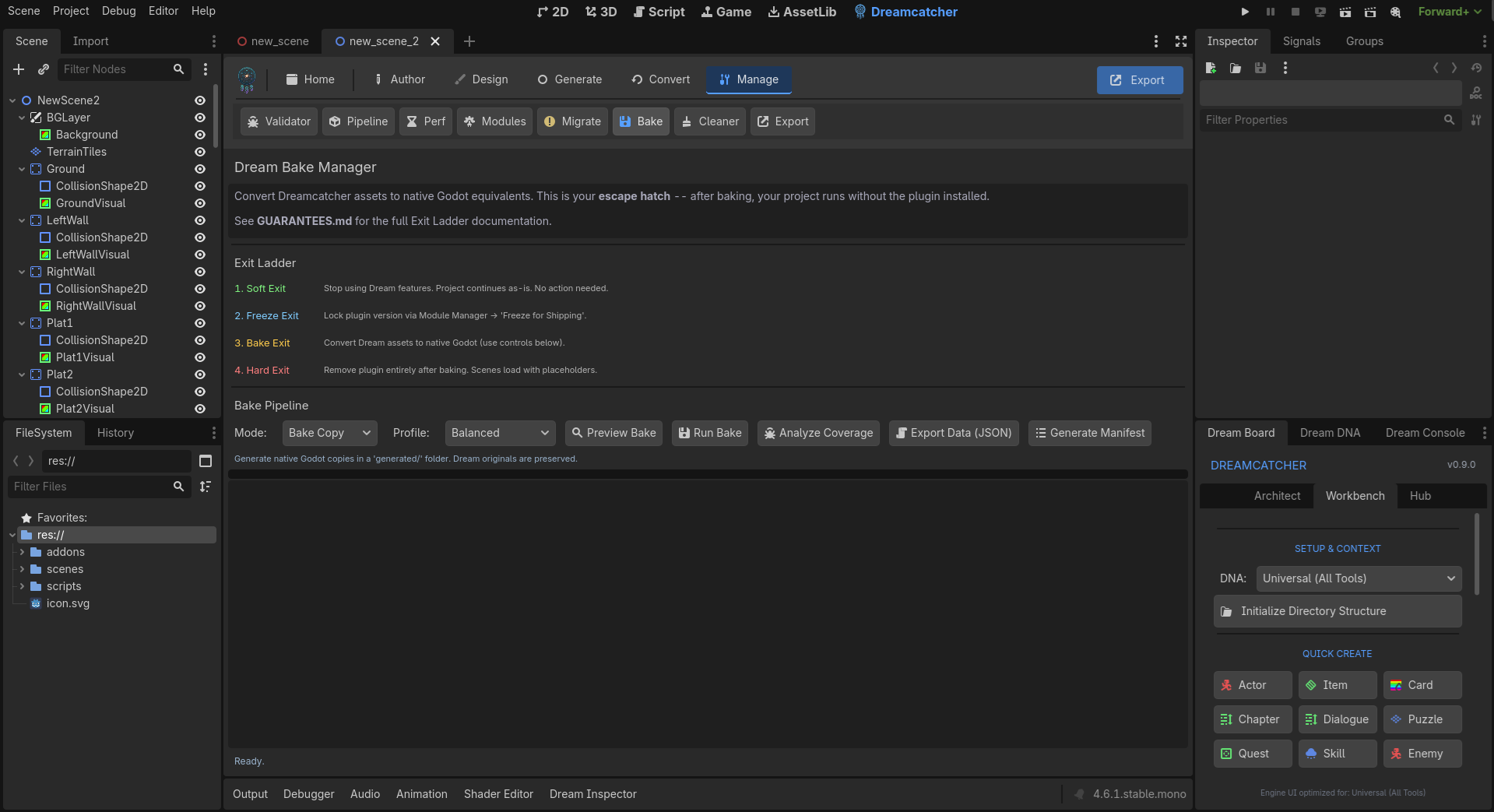This screenshot has width=1494, height=812.
Task: Toggle visibility of Plat1Visual
Action: 200,357
